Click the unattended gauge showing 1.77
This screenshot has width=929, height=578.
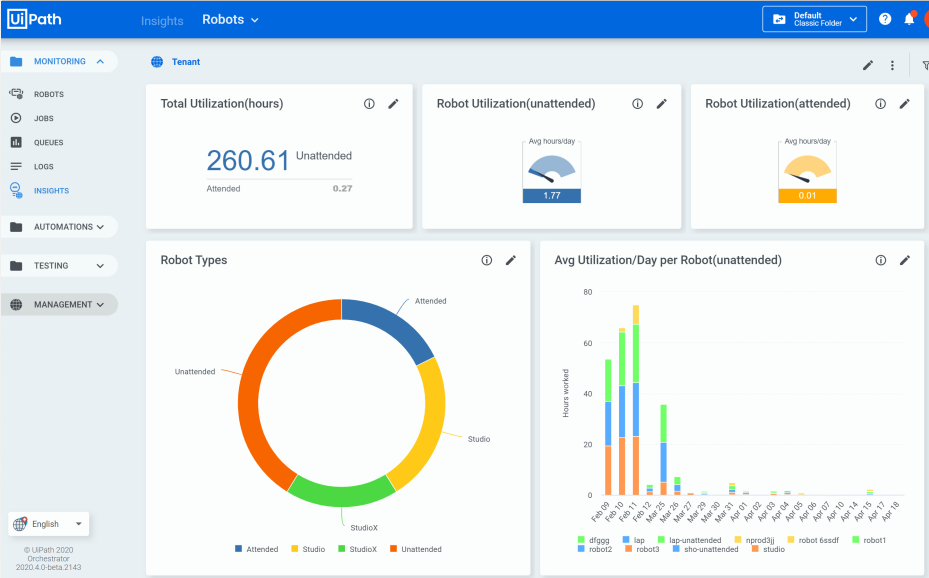pos(552,172)
